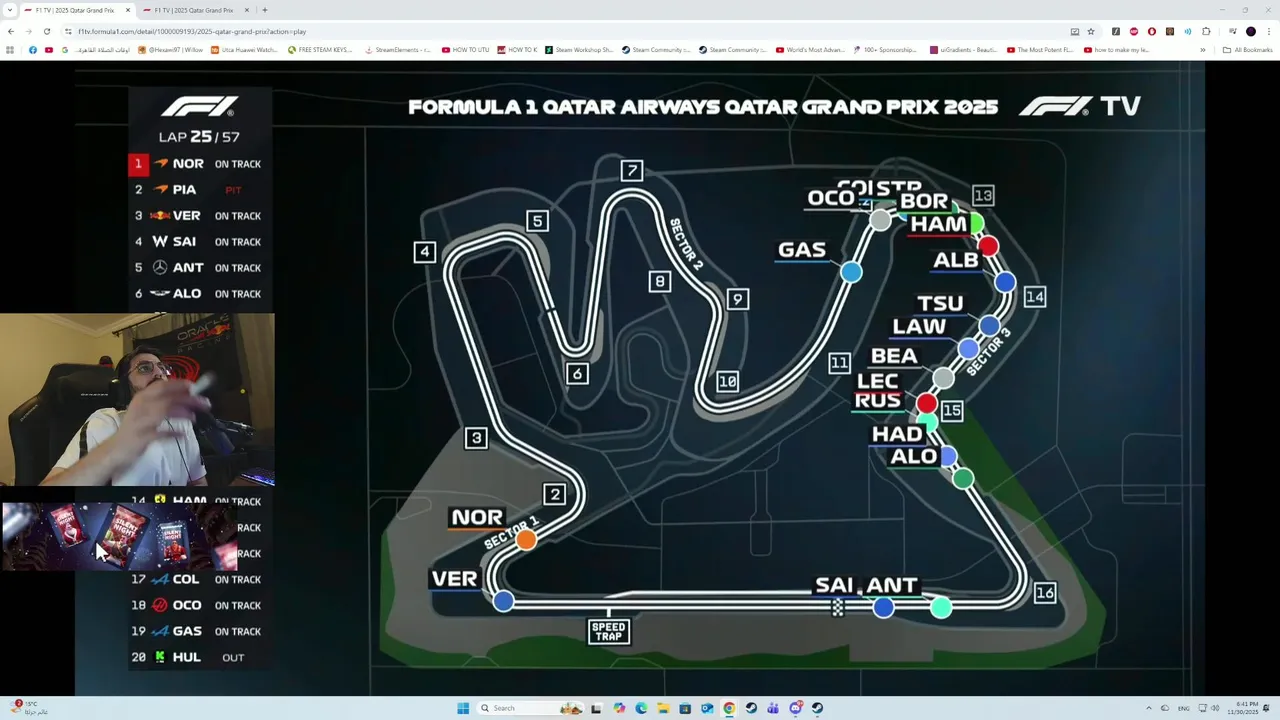Click the NOR row in leaderboard
The height and width of the screenshot is (720, 1280).
199,164
